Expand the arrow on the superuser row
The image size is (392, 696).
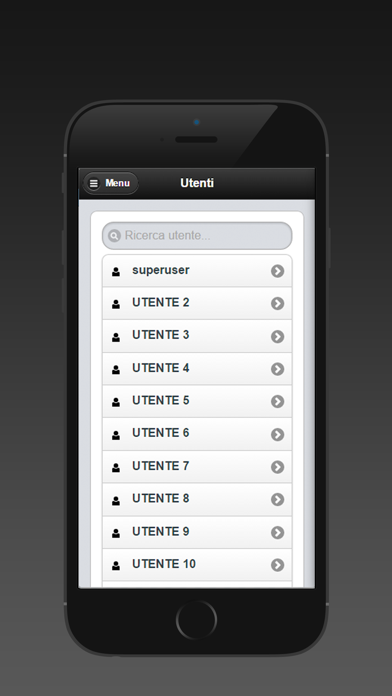click(277, 271)
